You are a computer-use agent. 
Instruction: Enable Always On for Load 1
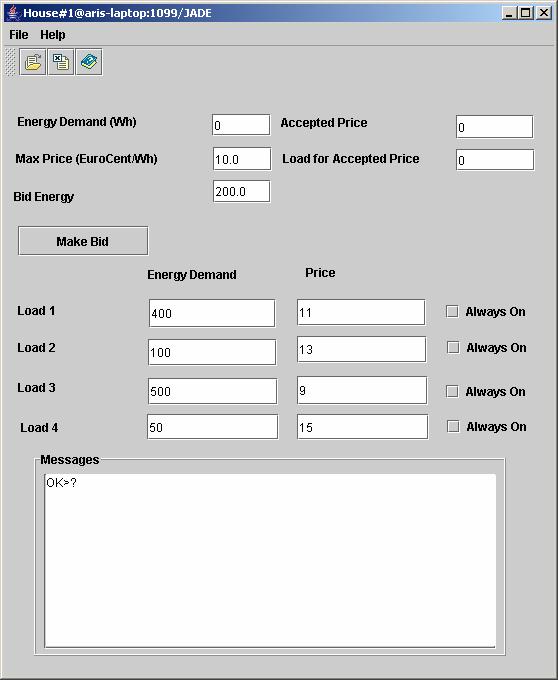pyautogui.click(x=452, y=311)
